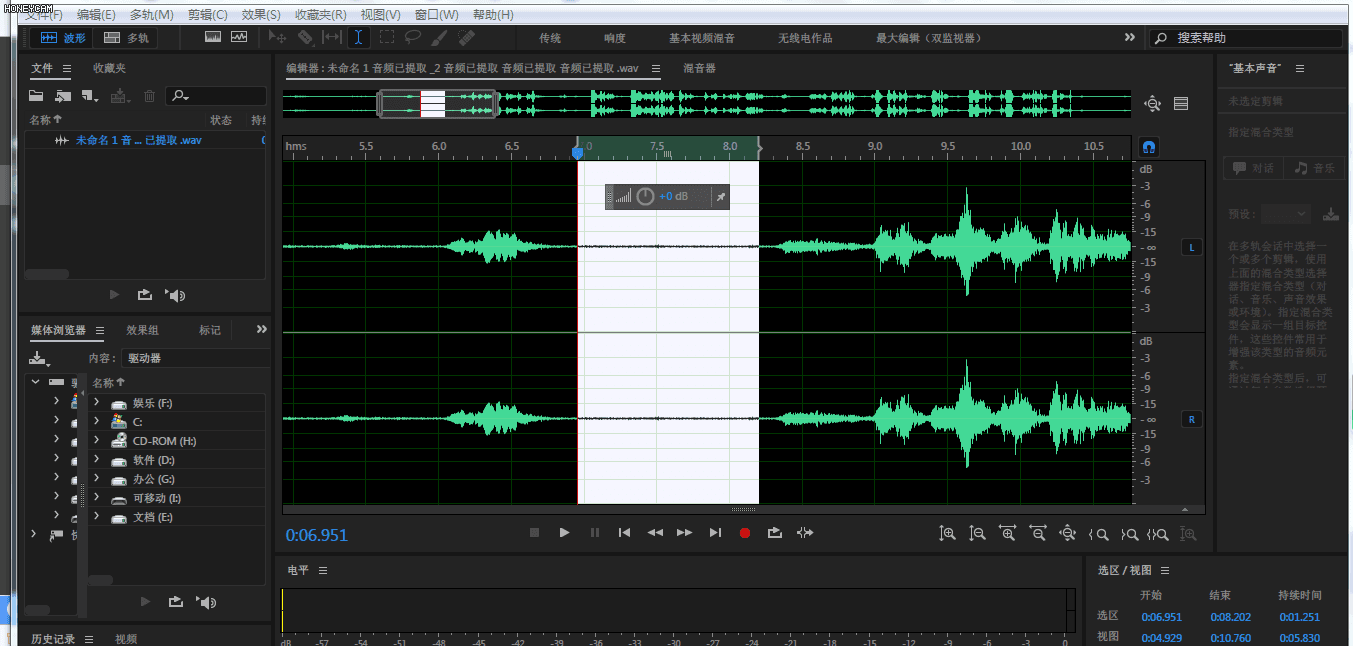
Task: Open New File dropdown in Files panel
Action: point(91,96)
